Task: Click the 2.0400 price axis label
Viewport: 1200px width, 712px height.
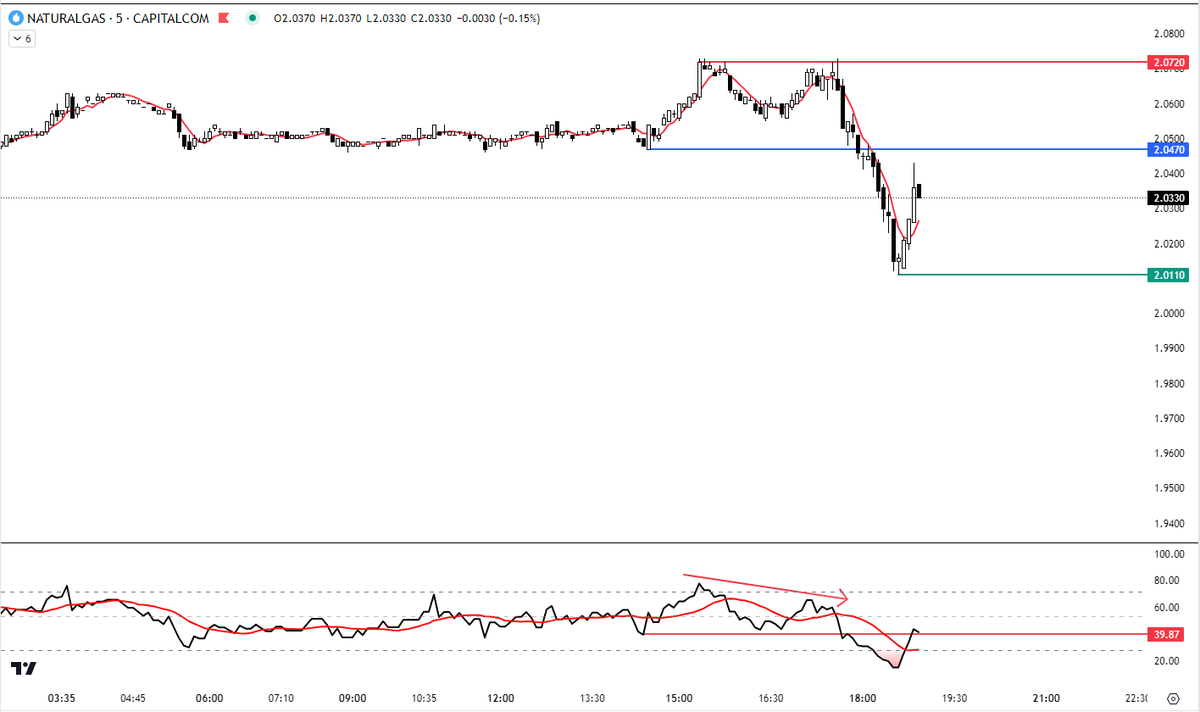Action: click(1169, 174)
